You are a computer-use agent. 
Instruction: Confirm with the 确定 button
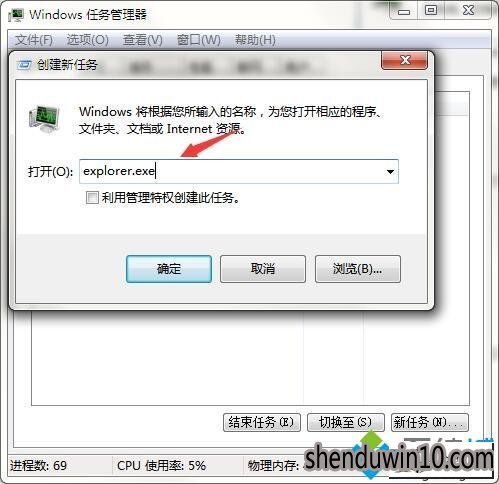(169, 269)
